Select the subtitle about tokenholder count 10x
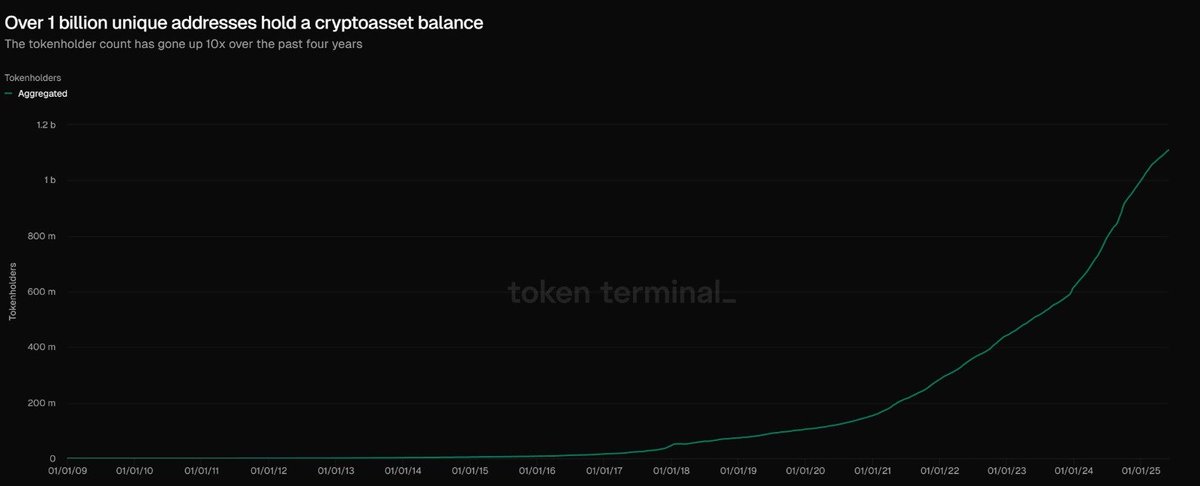 coord(183,45)
